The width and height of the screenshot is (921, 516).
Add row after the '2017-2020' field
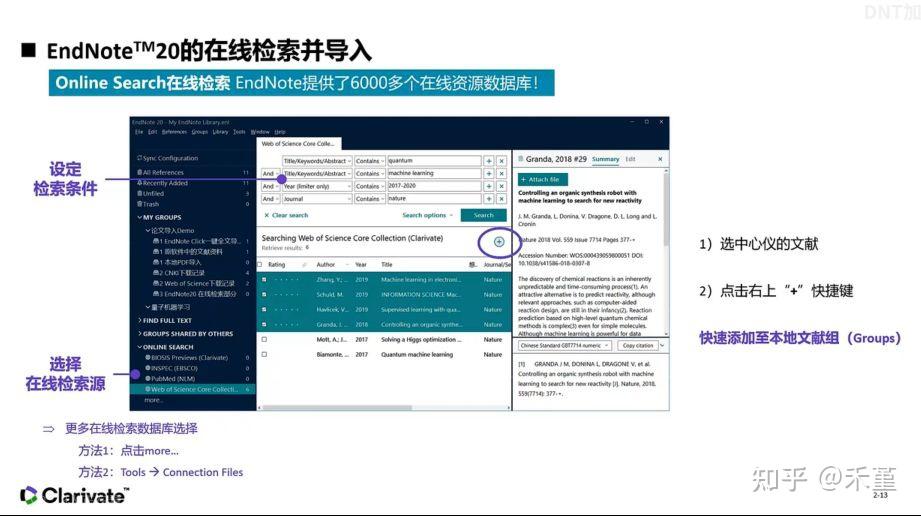click(x=489, y=186)
